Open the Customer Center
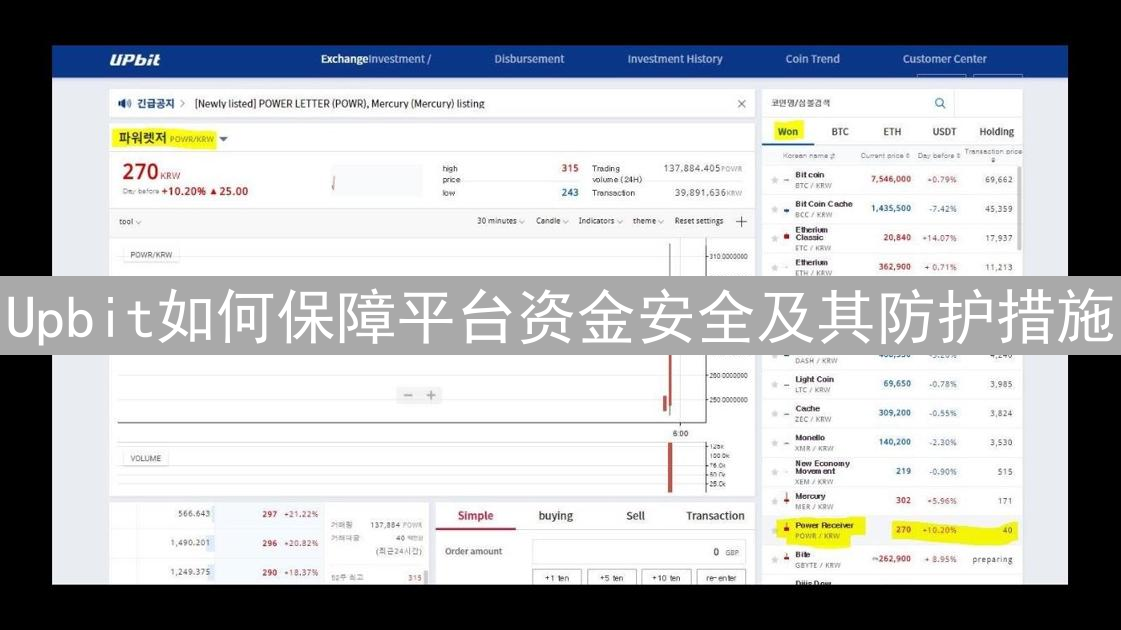This screenshot has width=1121, height=630. [x=944, y=59]
